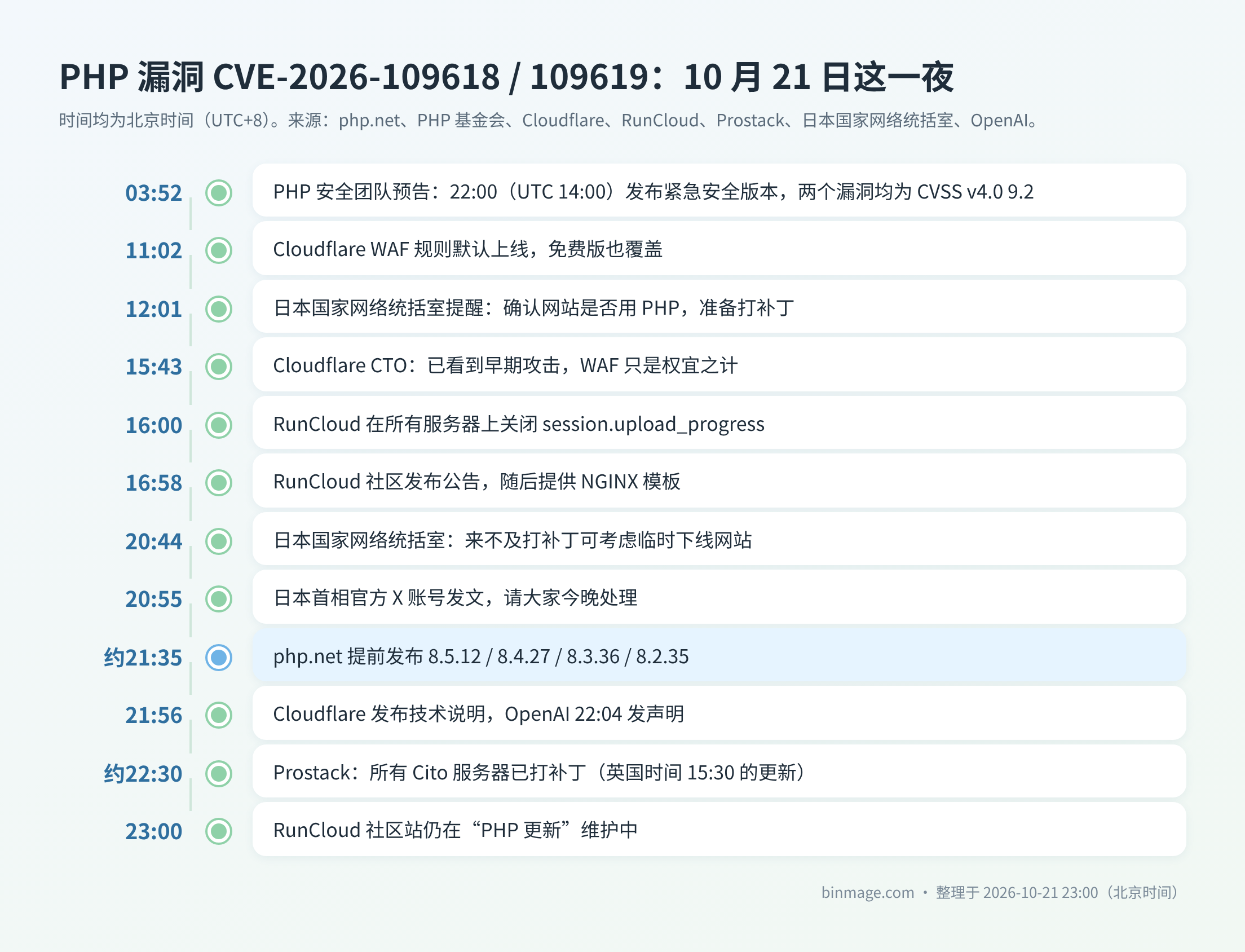Open the Cloudflare WAF 规则默认上线 card
Image resolution: width=1245 pixels, height=952 pixels.
719,249
